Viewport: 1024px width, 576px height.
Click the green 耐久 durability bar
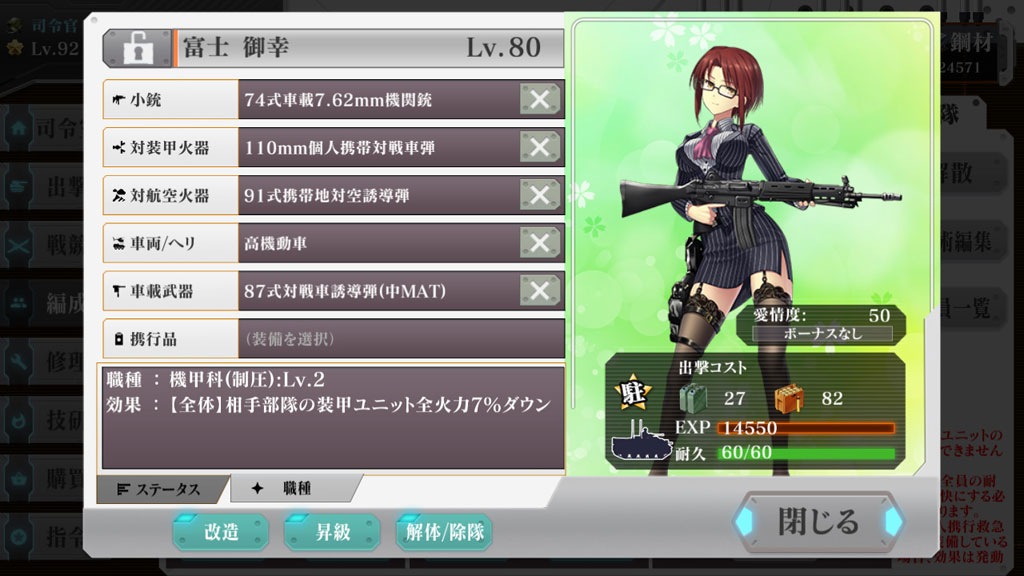pos(807,453)
